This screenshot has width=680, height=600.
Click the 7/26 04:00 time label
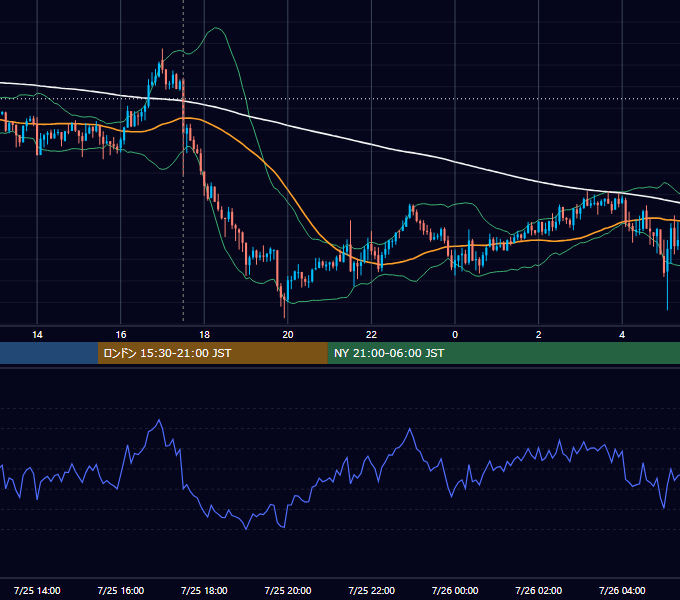click(622, 590)
